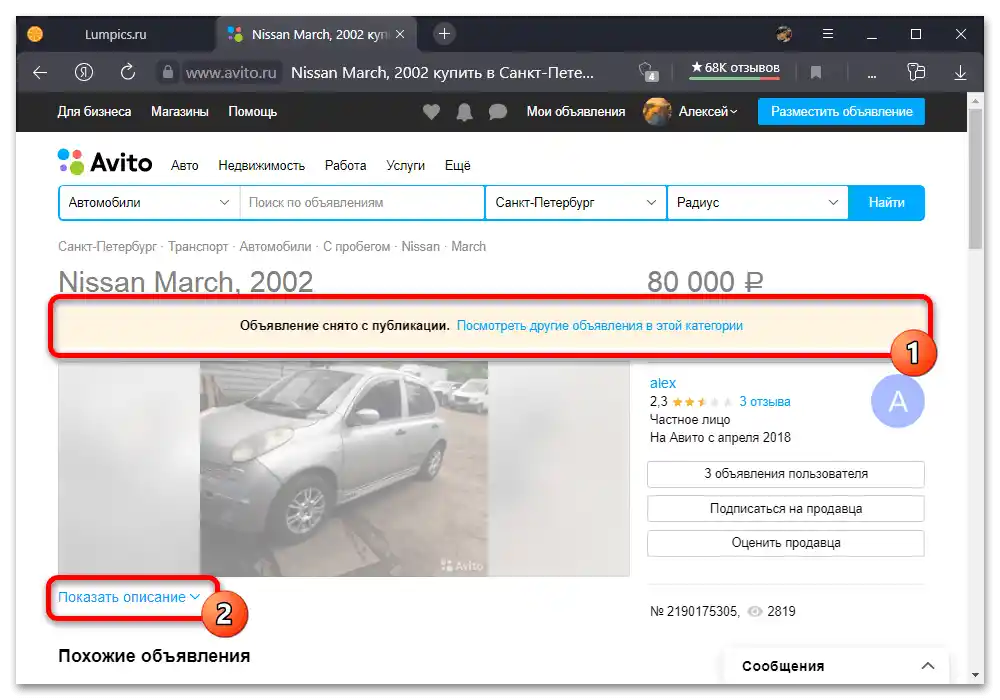Click the Avito logo
This screenshot has height=700, width=1000.
pyautogui.click(x=105, y=163)
